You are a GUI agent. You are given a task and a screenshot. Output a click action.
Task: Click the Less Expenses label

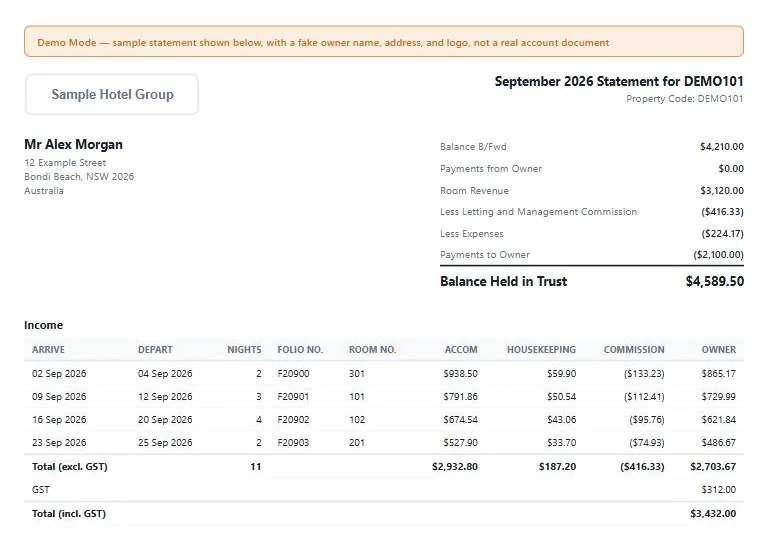coord(472,234)
